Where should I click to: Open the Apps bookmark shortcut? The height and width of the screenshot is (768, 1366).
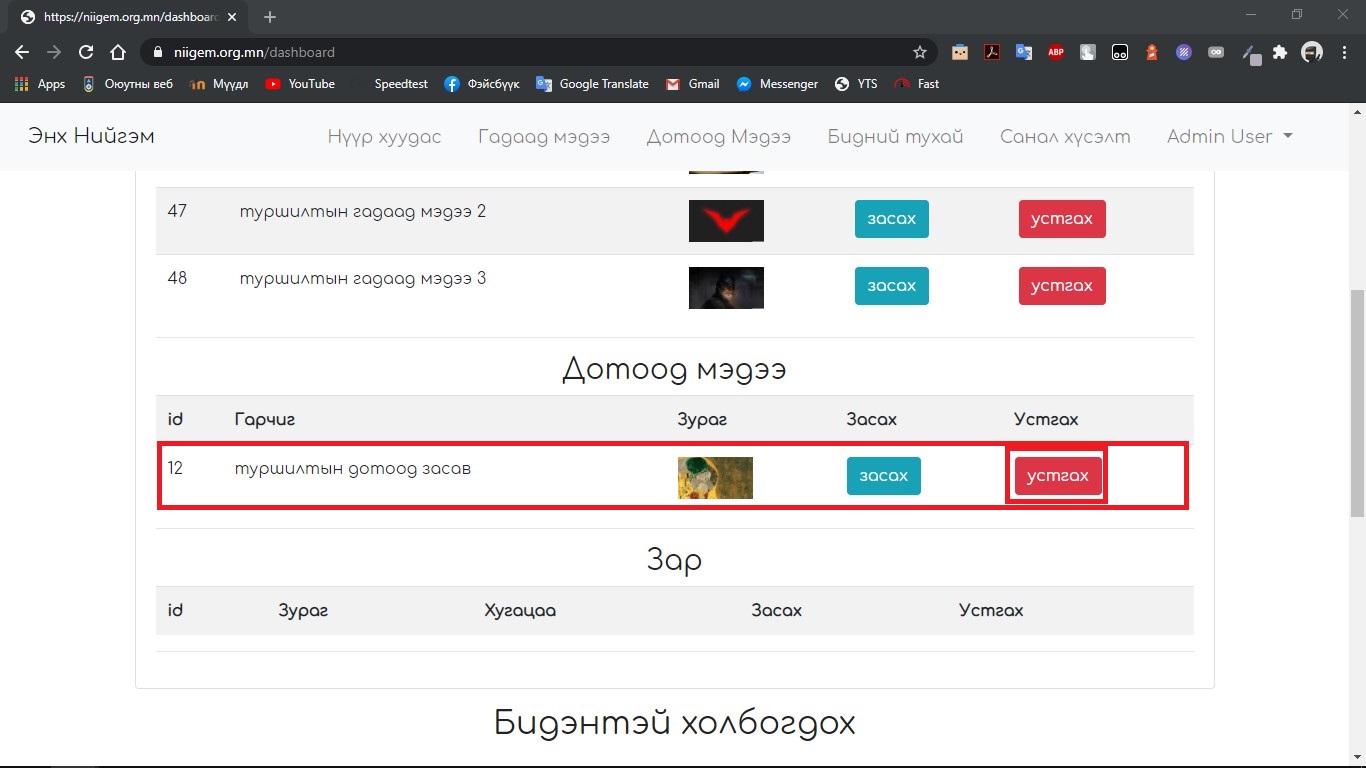tap(40, 84)
